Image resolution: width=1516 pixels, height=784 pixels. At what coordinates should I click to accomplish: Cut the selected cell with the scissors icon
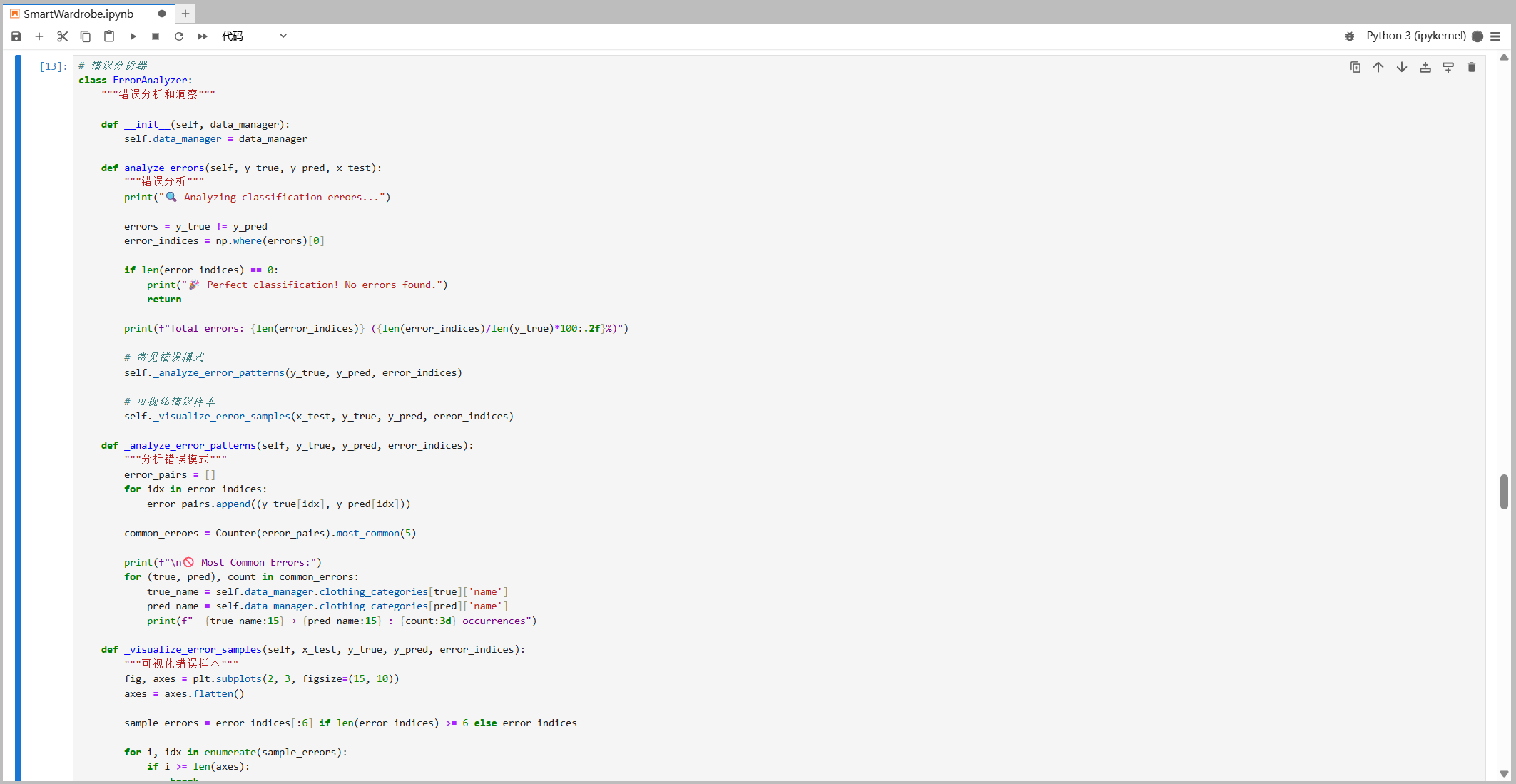point(63,36)
